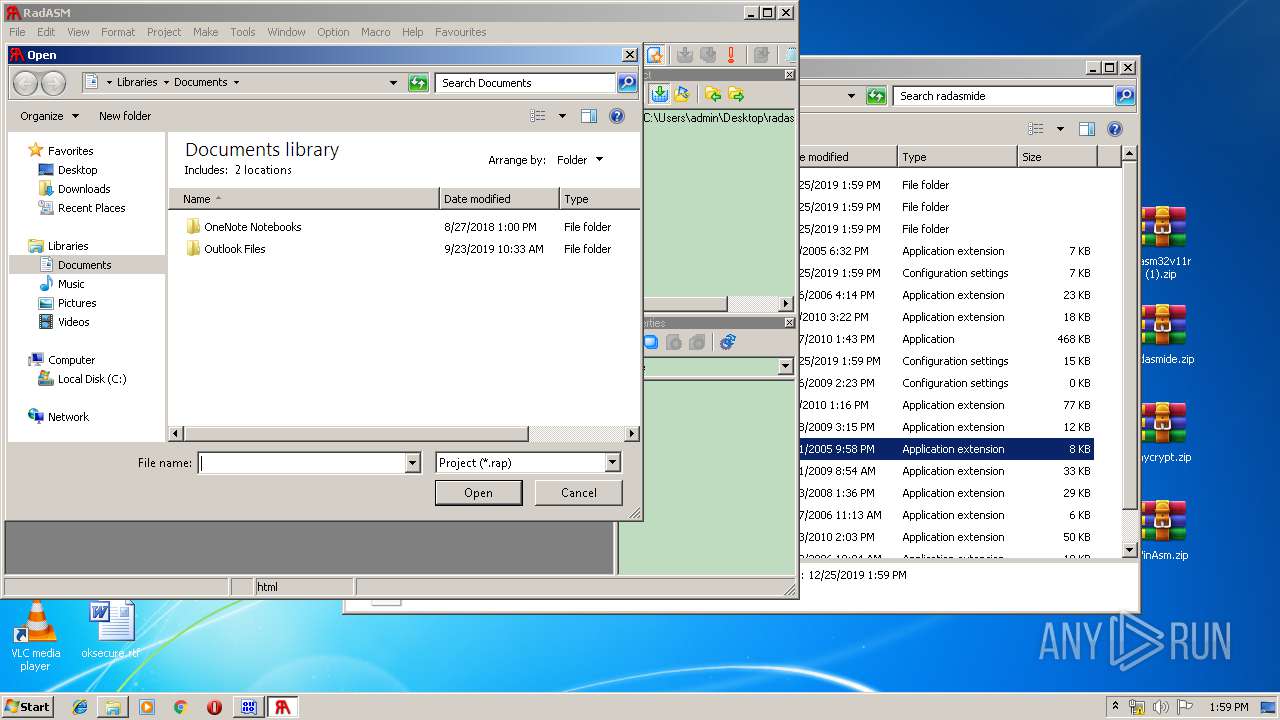This screenshot has width=1280, height=720.
Task: Expand the File name combo box list
Action: point(412,463)
